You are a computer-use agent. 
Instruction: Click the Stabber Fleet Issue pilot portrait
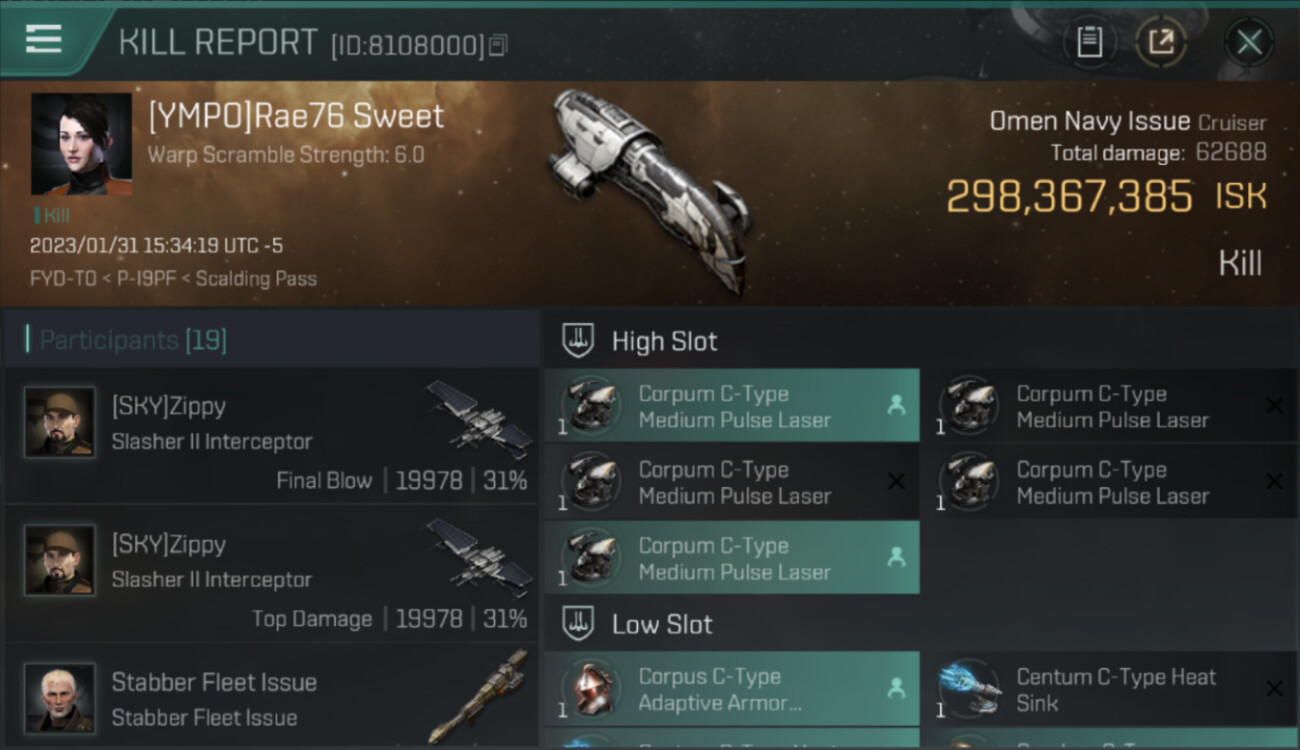tap(60, 697)
